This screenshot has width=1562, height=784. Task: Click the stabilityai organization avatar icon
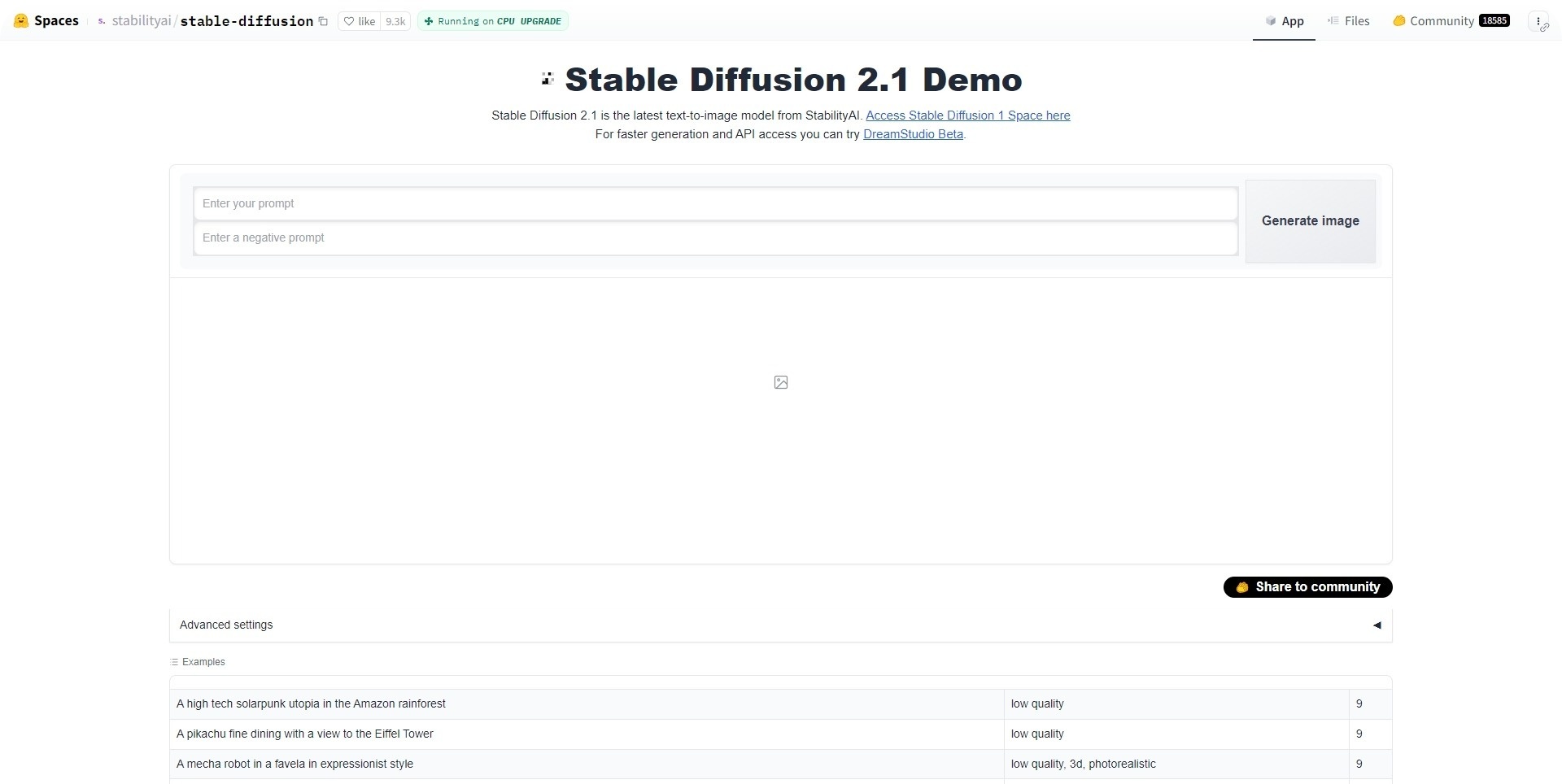click(102, 21)
